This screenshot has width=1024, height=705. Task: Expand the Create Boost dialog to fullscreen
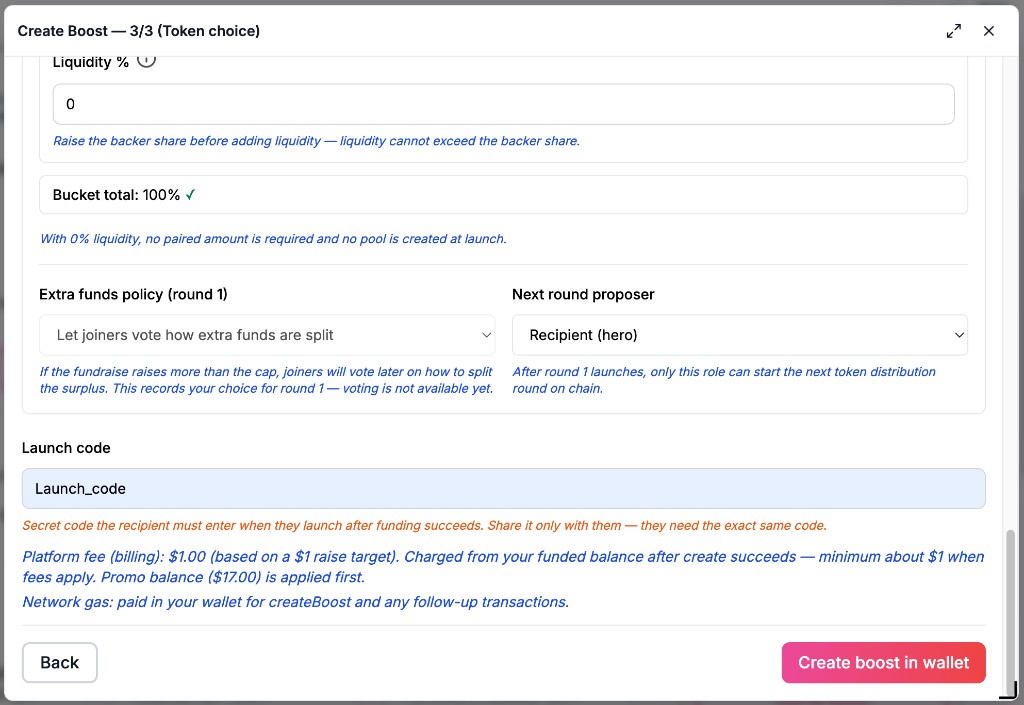tap(953, 31)
